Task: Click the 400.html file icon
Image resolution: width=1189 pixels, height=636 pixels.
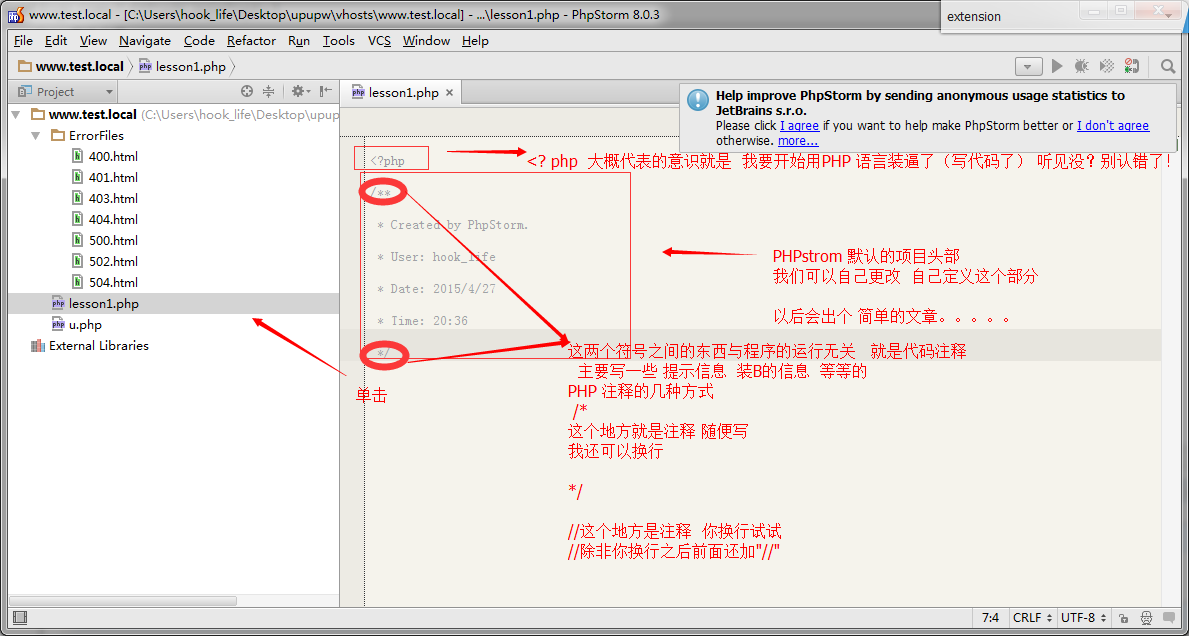Action: 77,156
